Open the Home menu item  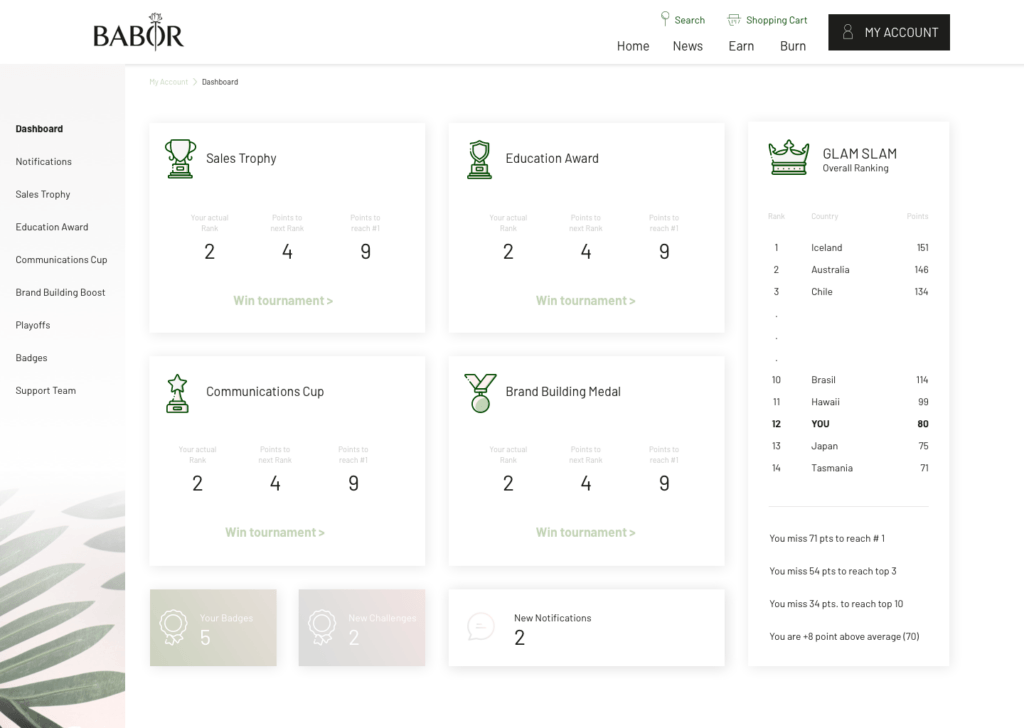click(633, 46)
